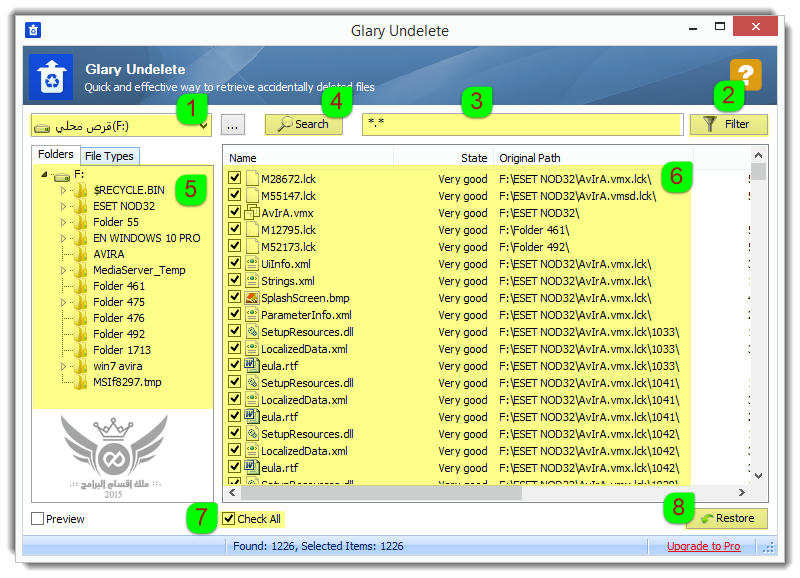Click the Restore button
The height and width of the screenshot is (578, 800).
[x=727, y=518]
